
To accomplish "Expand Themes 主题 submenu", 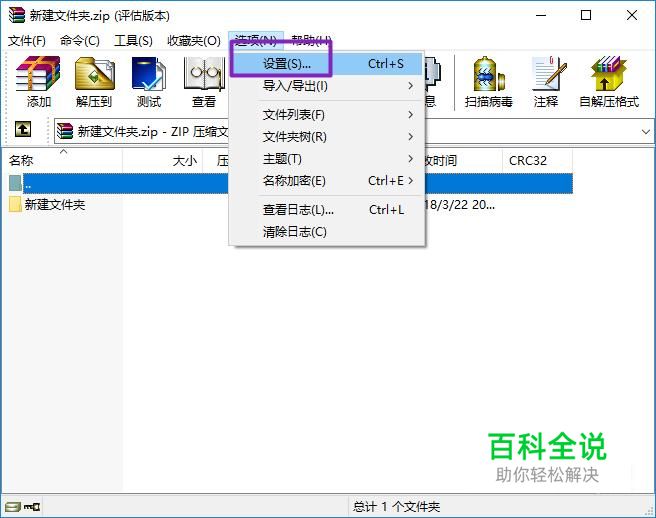I will point(327,159).
